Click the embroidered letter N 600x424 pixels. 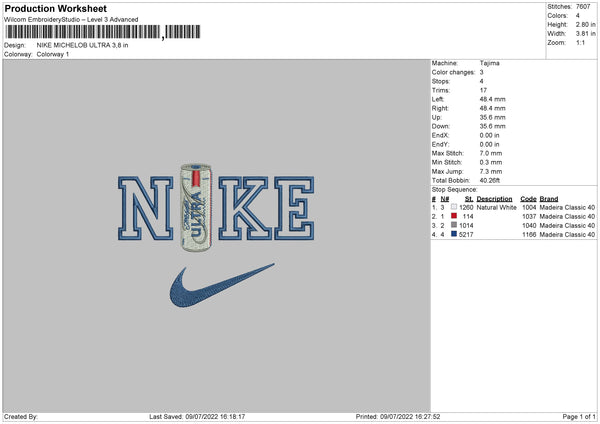click(x=145, y=208)
